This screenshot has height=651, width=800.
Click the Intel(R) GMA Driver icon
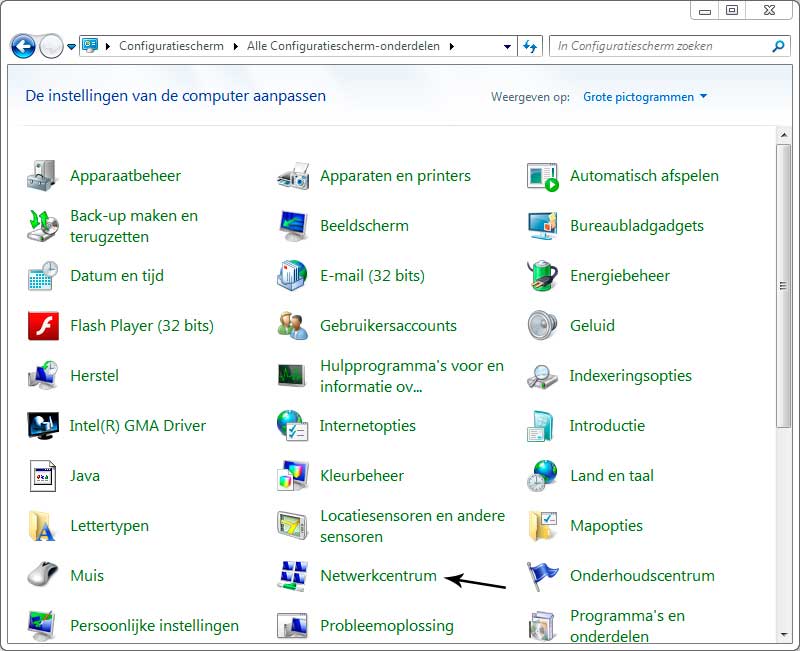pos(43,426)
